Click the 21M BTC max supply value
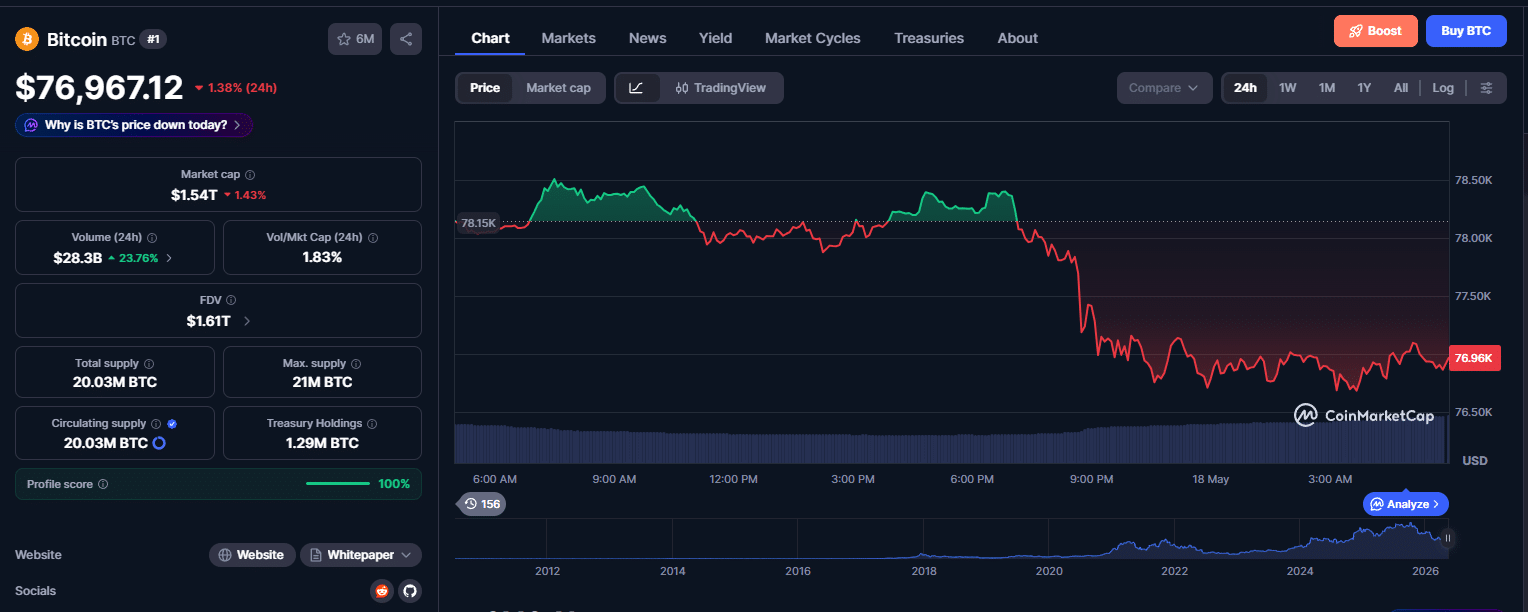1528x612 pixels. point(322,382)
